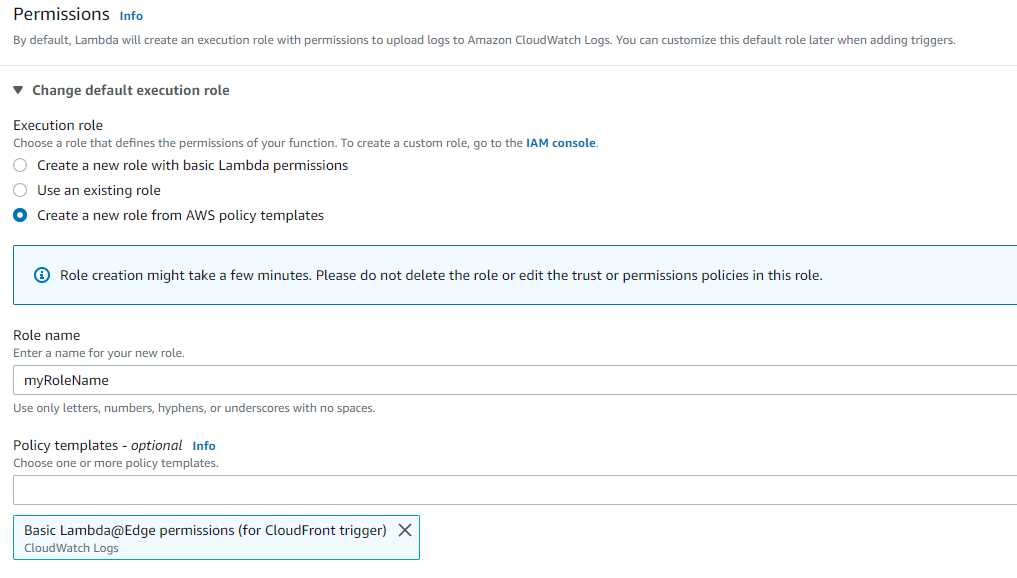Click the Basic Lambda@Edge permissions chip label

click(205, 530)
